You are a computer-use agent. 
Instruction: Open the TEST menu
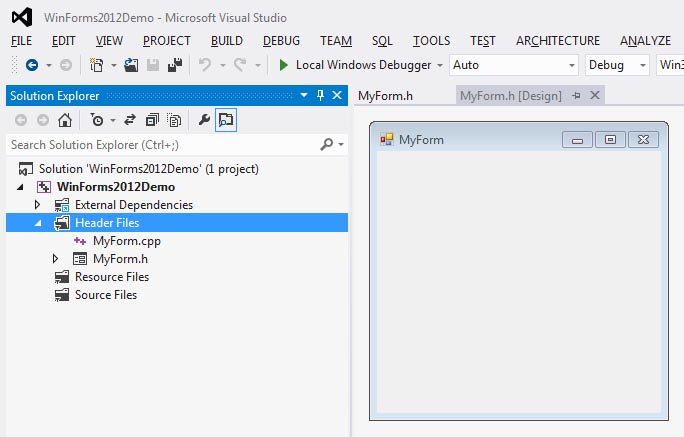[x=483, y=41]
